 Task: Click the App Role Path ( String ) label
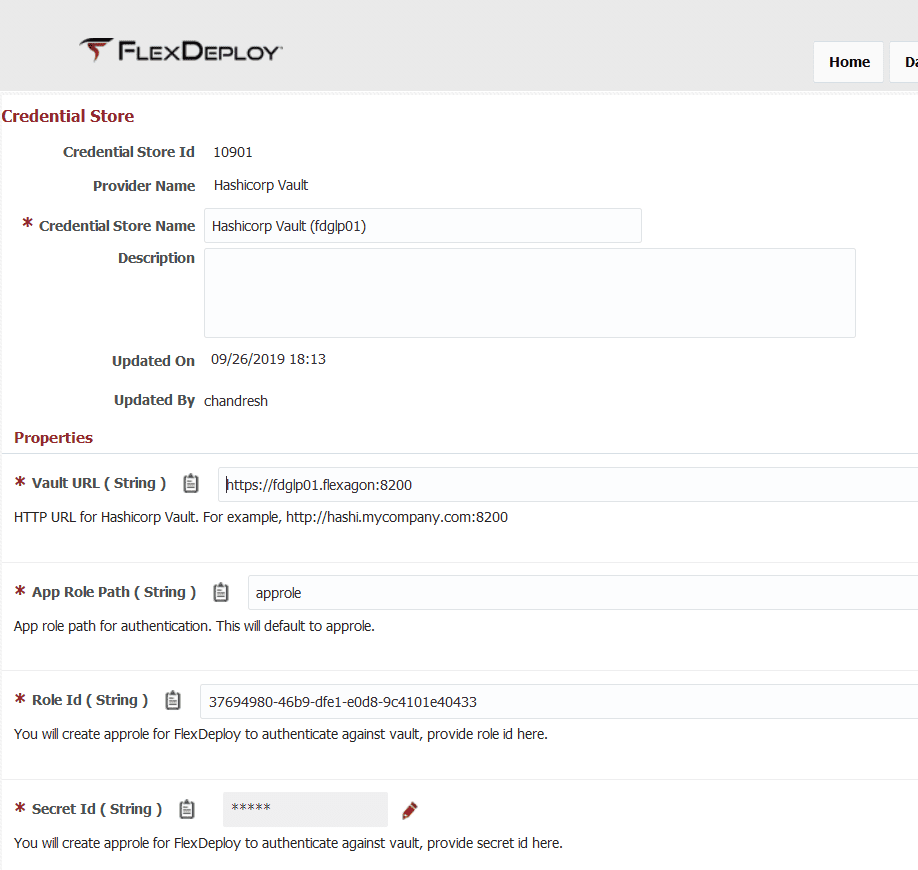[x=114, y=592]
